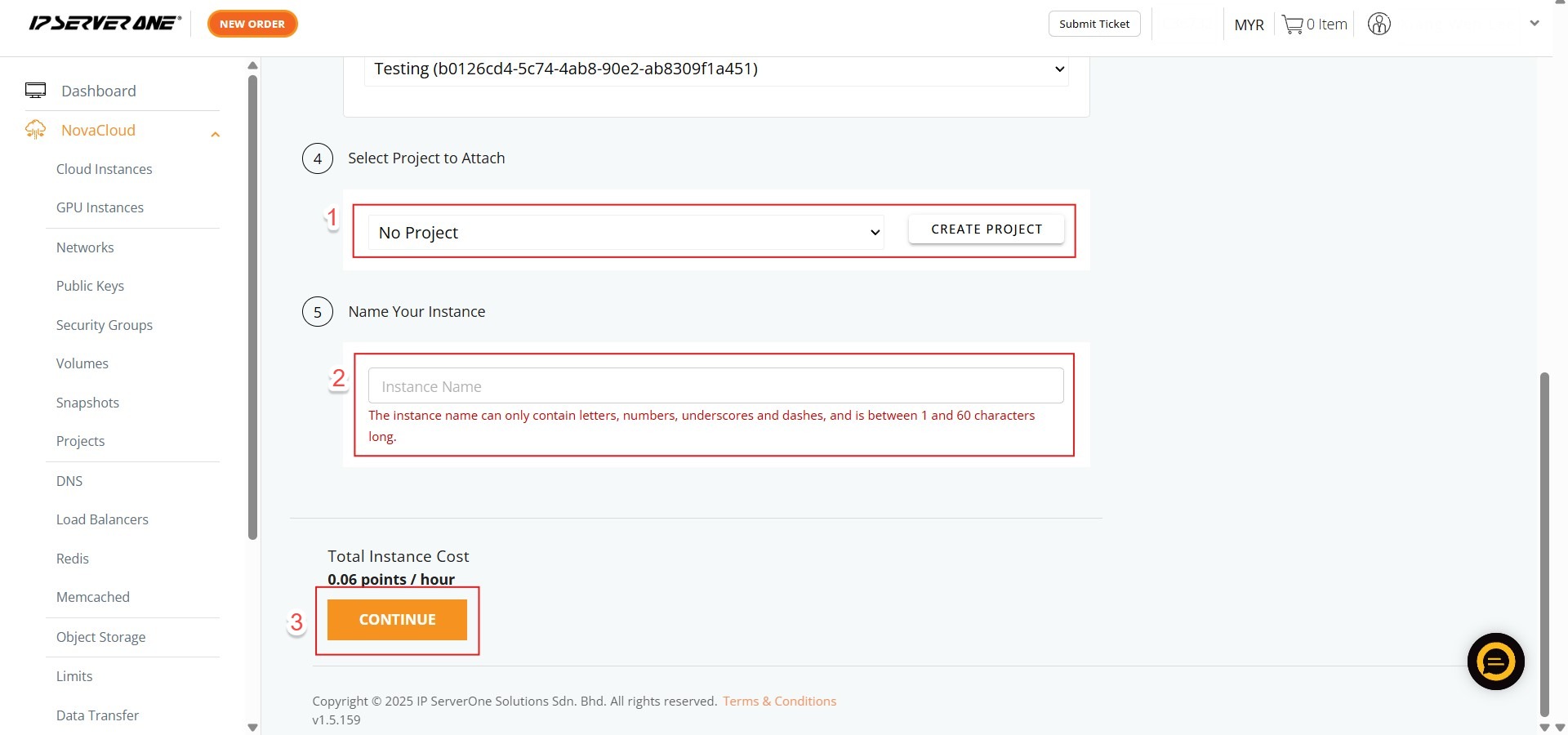This screenshot has width=1568, height=735.
Task: Open Object Storage menu item
Action: click(100, 637)
